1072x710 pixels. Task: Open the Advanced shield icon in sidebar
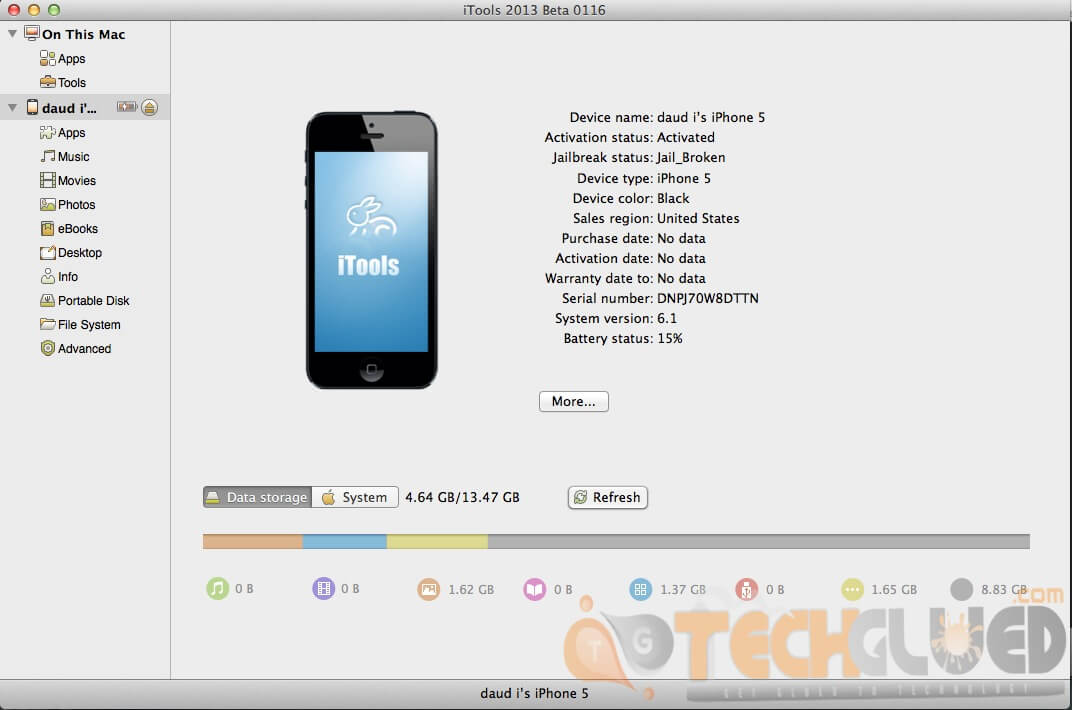[x=47, y=349]
